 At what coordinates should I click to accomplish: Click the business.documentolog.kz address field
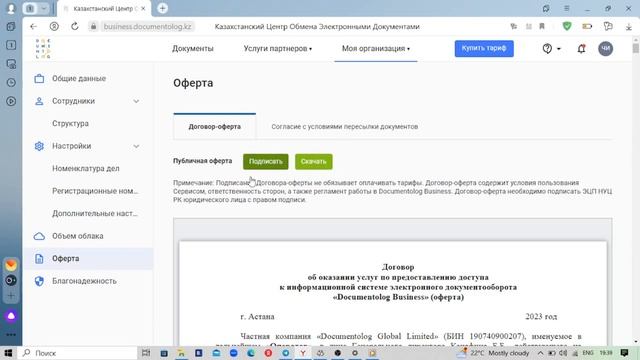(147, 27)
